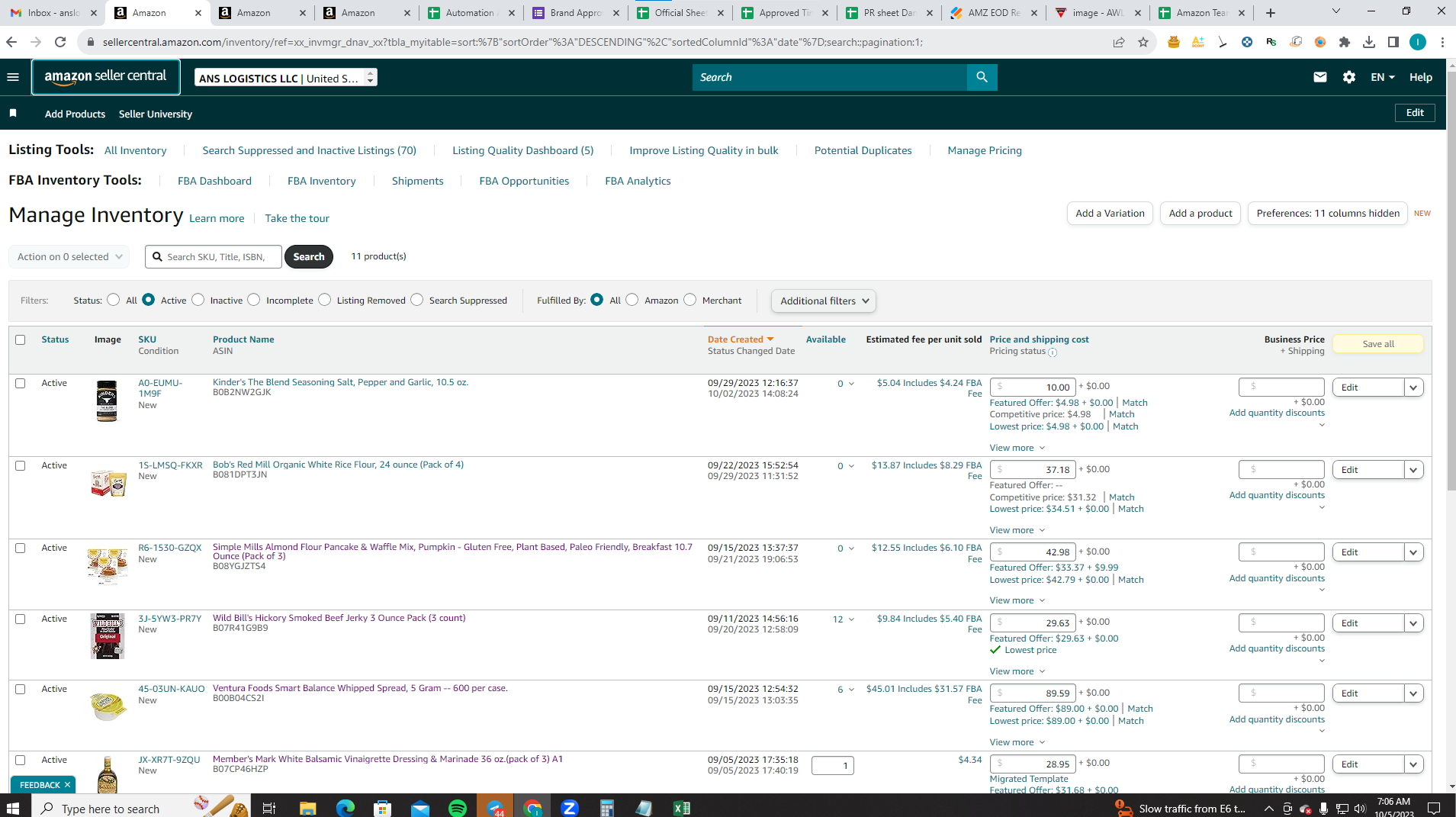The width and height of the screenshot is (1456, 817).
Task: Open the browser extensions puzzle icon
Action: (1345, 42)
